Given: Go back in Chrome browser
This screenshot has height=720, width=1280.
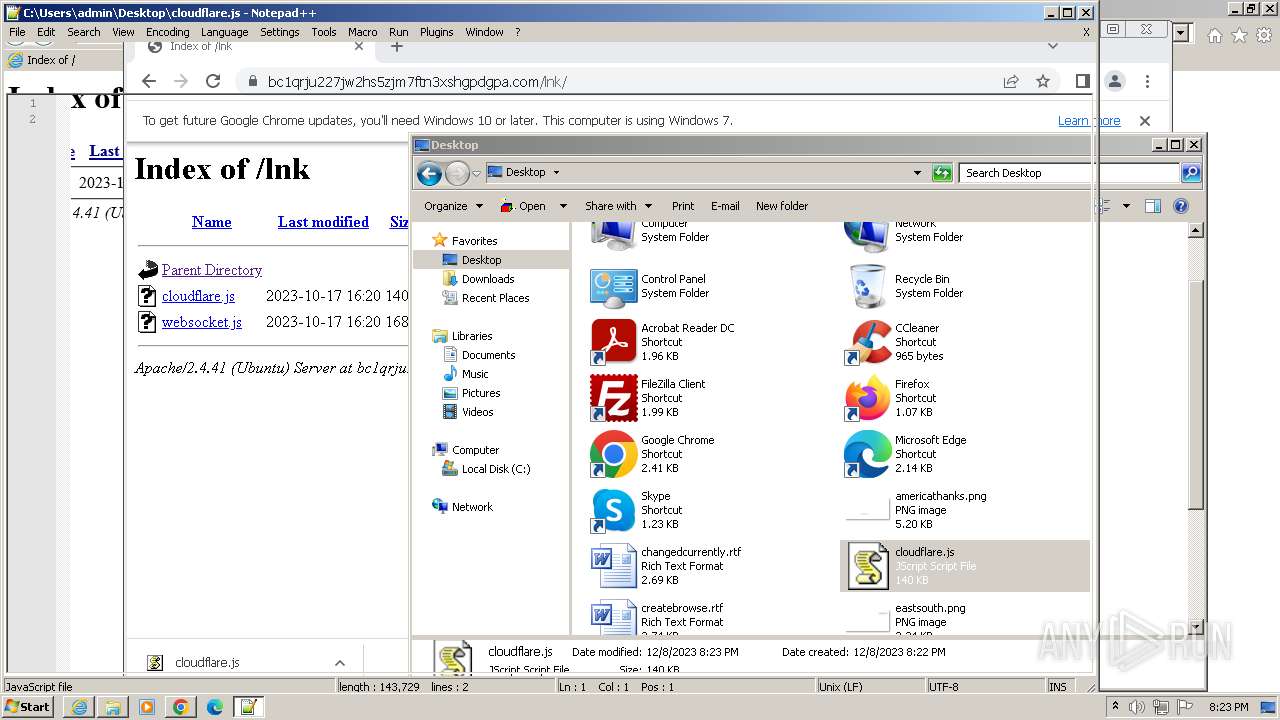Looking at the screenshot, I should pyautogui.click(x=149, y=82).
